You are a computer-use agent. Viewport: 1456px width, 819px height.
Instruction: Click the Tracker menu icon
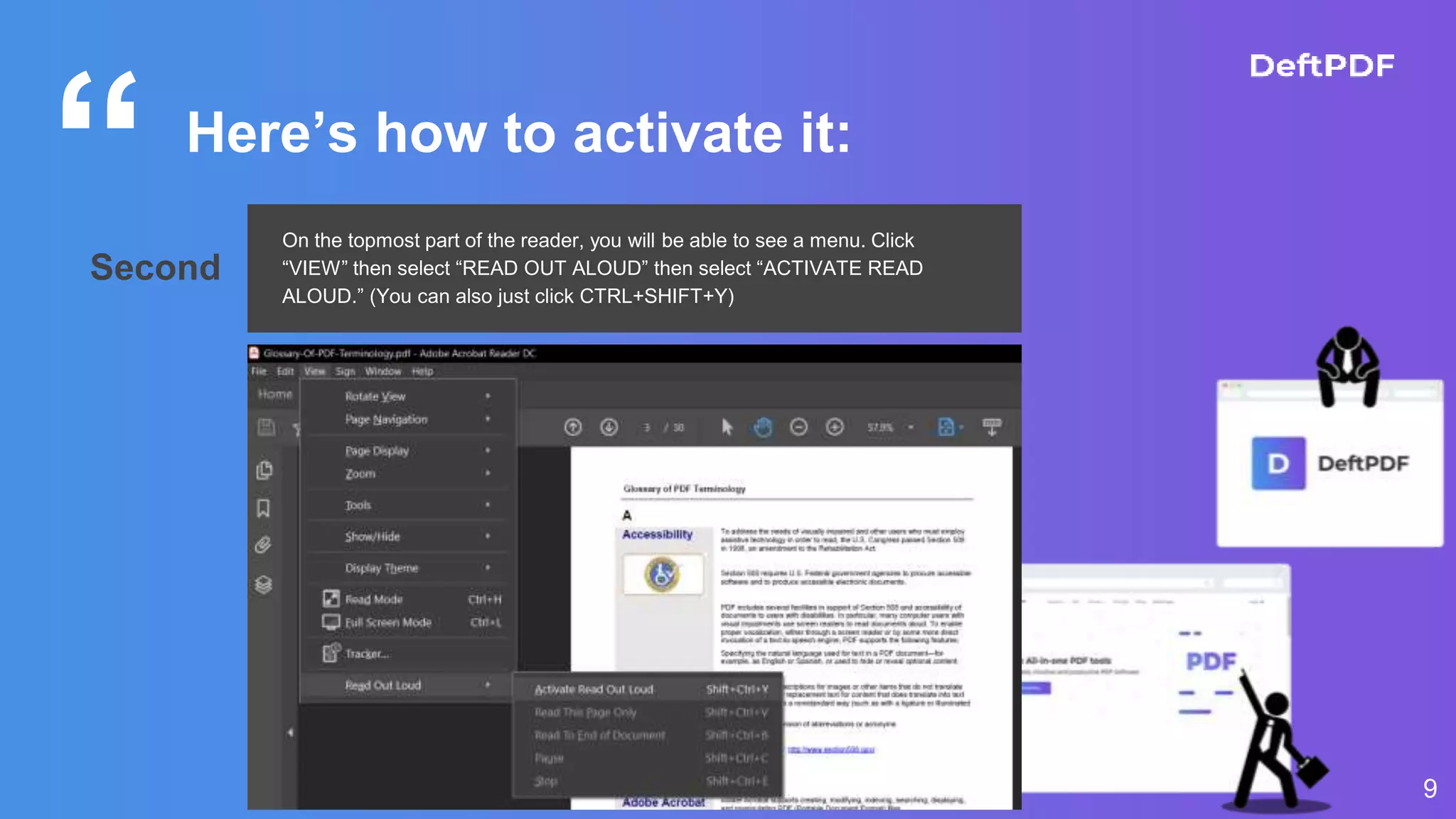click(331, 653)
